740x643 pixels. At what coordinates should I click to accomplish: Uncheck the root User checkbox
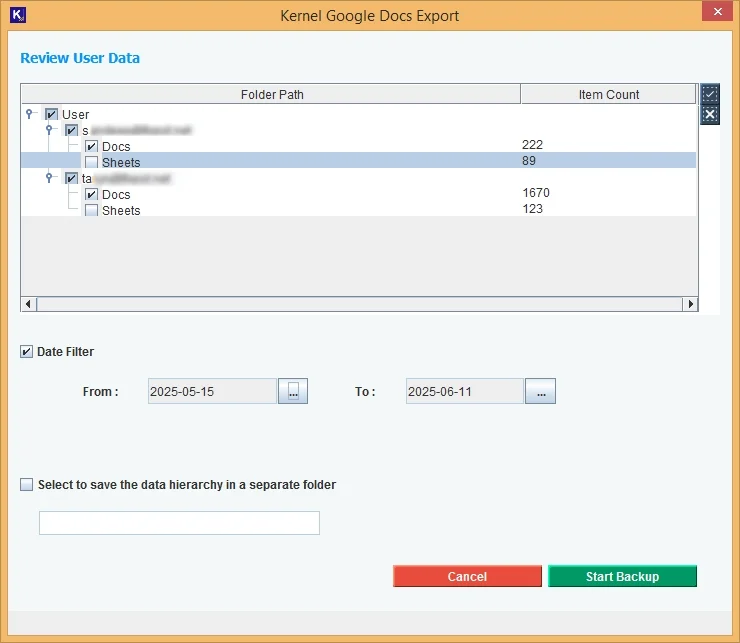tap(51, 114)
